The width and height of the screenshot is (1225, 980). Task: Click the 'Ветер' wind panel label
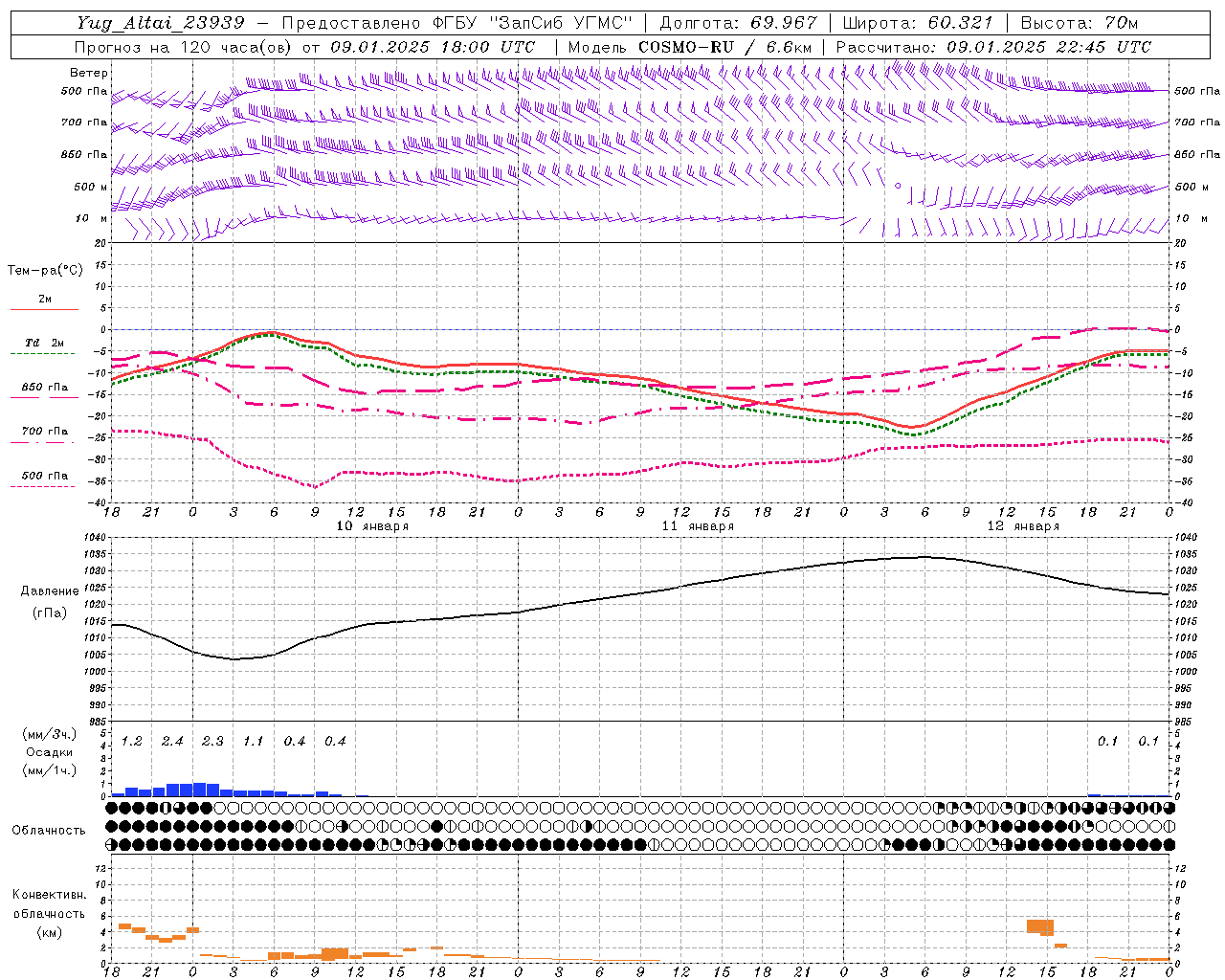[x=89, y=73]
